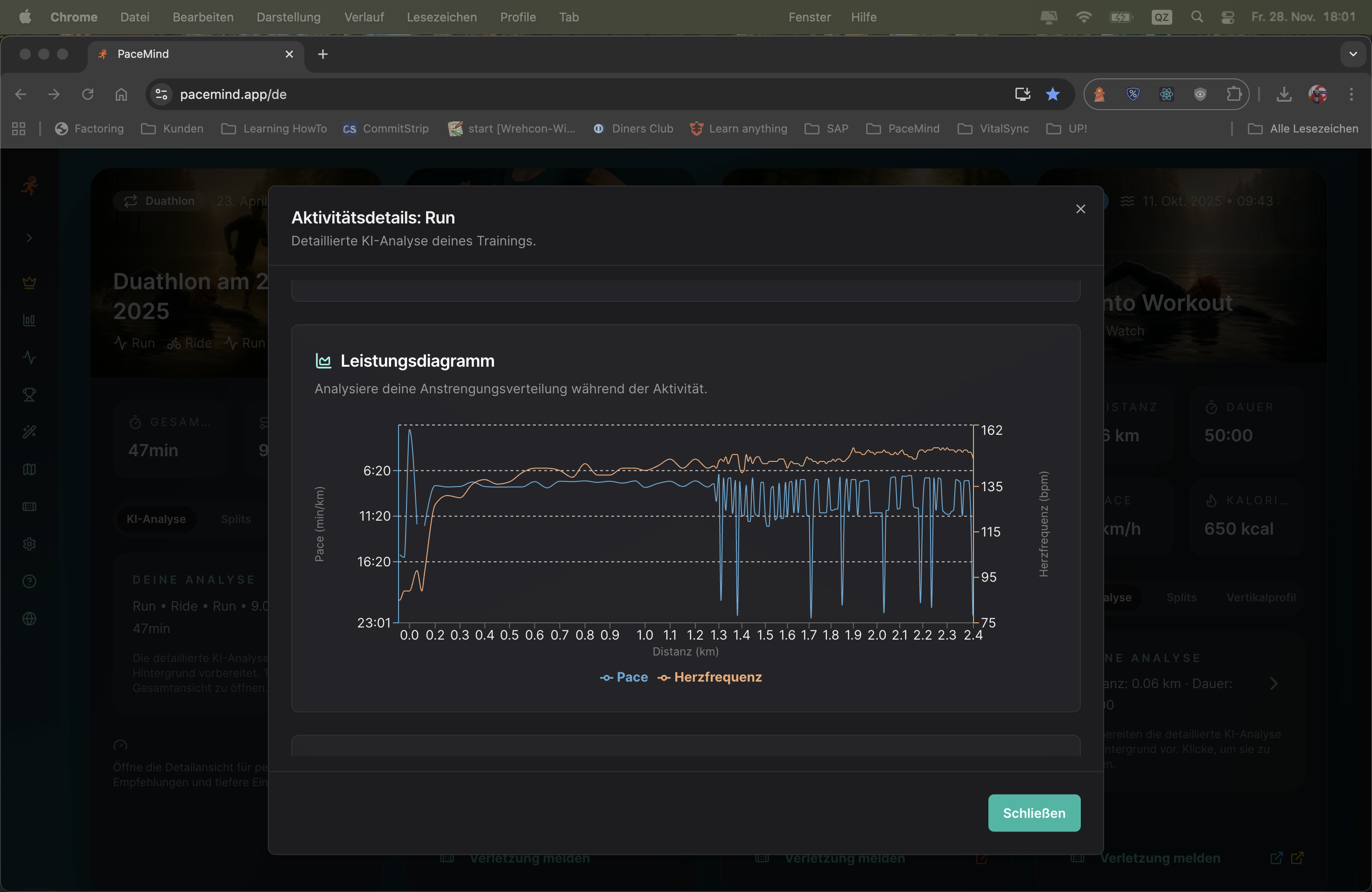This screenshot has height=892, width=1372.
Task: Click the install app icon in address bar
Action: coord(1022,94)
